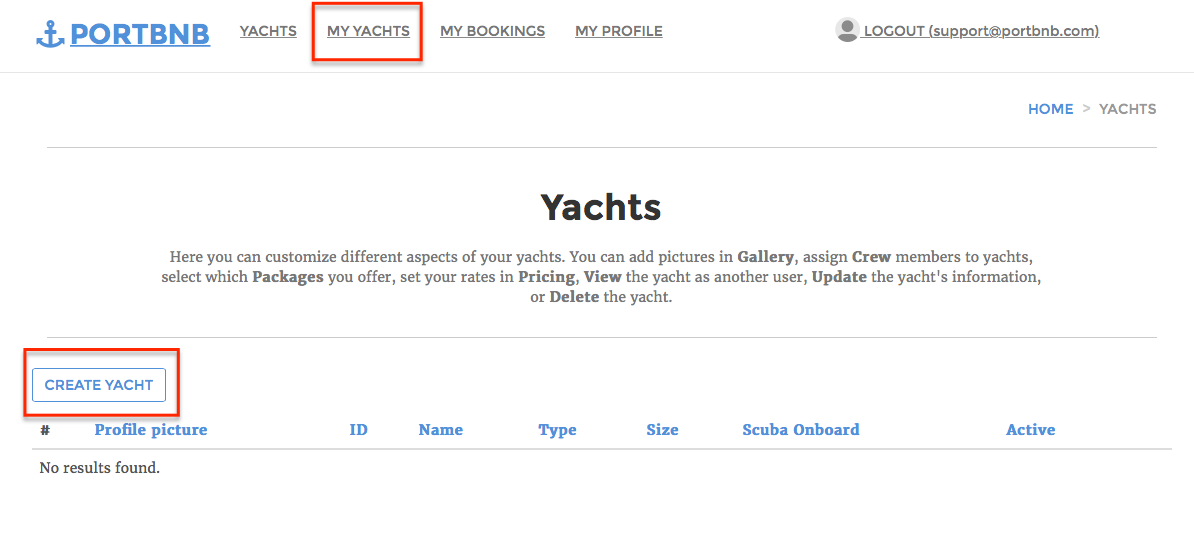Click the anchor logo icon

pos(50,33)
